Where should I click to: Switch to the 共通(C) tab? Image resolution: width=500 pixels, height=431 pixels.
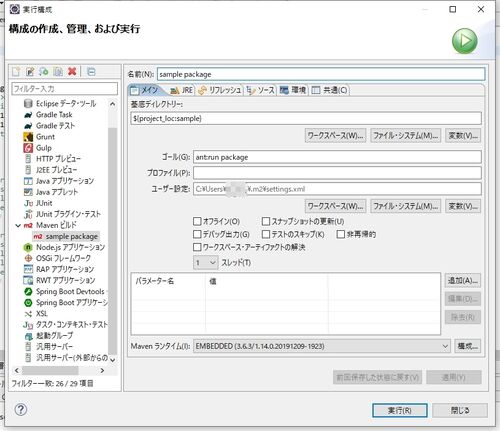coord(330,90)
